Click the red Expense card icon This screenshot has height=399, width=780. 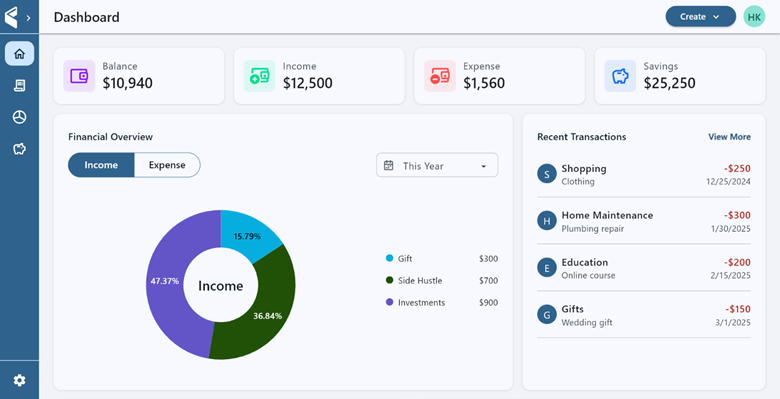coord(440,76)
